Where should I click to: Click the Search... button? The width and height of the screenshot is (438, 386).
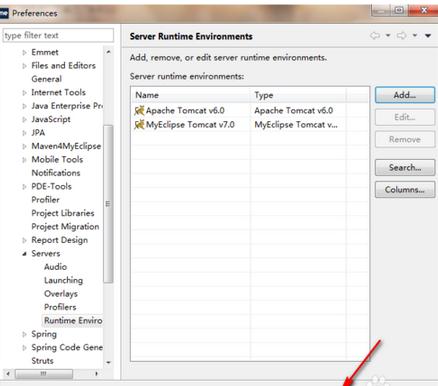pyautogui.click(x=405, y=167)
